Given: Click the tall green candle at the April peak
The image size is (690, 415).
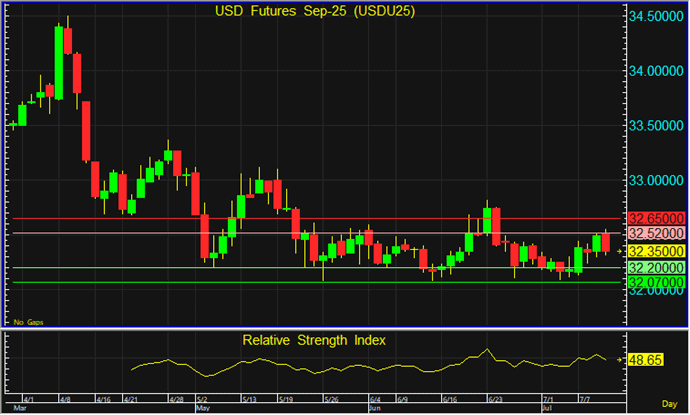Looking at the screenshot, I should (60, 62).
